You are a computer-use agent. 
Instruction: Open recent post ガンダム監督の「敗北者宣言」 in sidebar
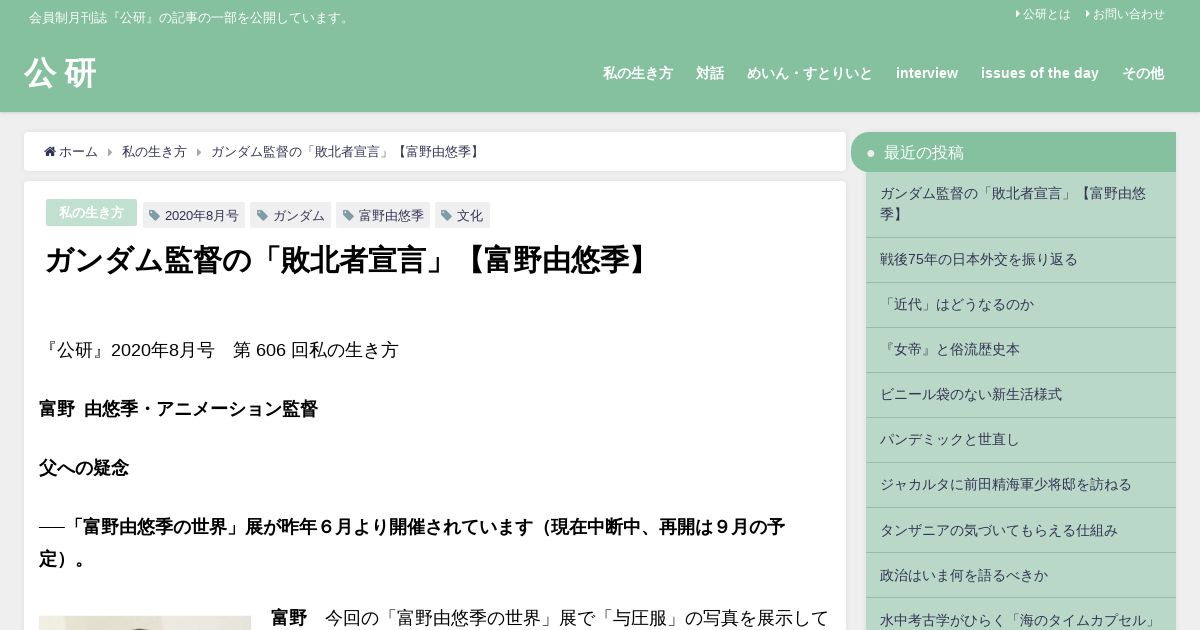pyautogui.click(x=1021, y=204)
